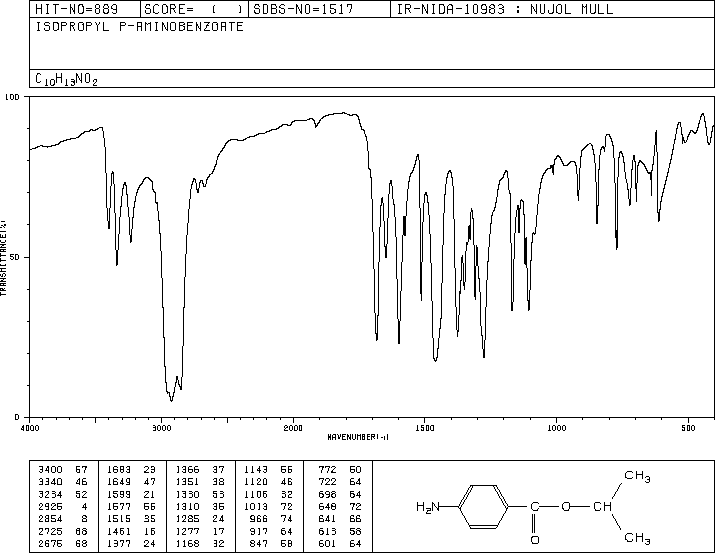This screenshot has width=715, height=553.
Task: Click the 500 x-axis tick label
Action: click(x=688, y=428)
